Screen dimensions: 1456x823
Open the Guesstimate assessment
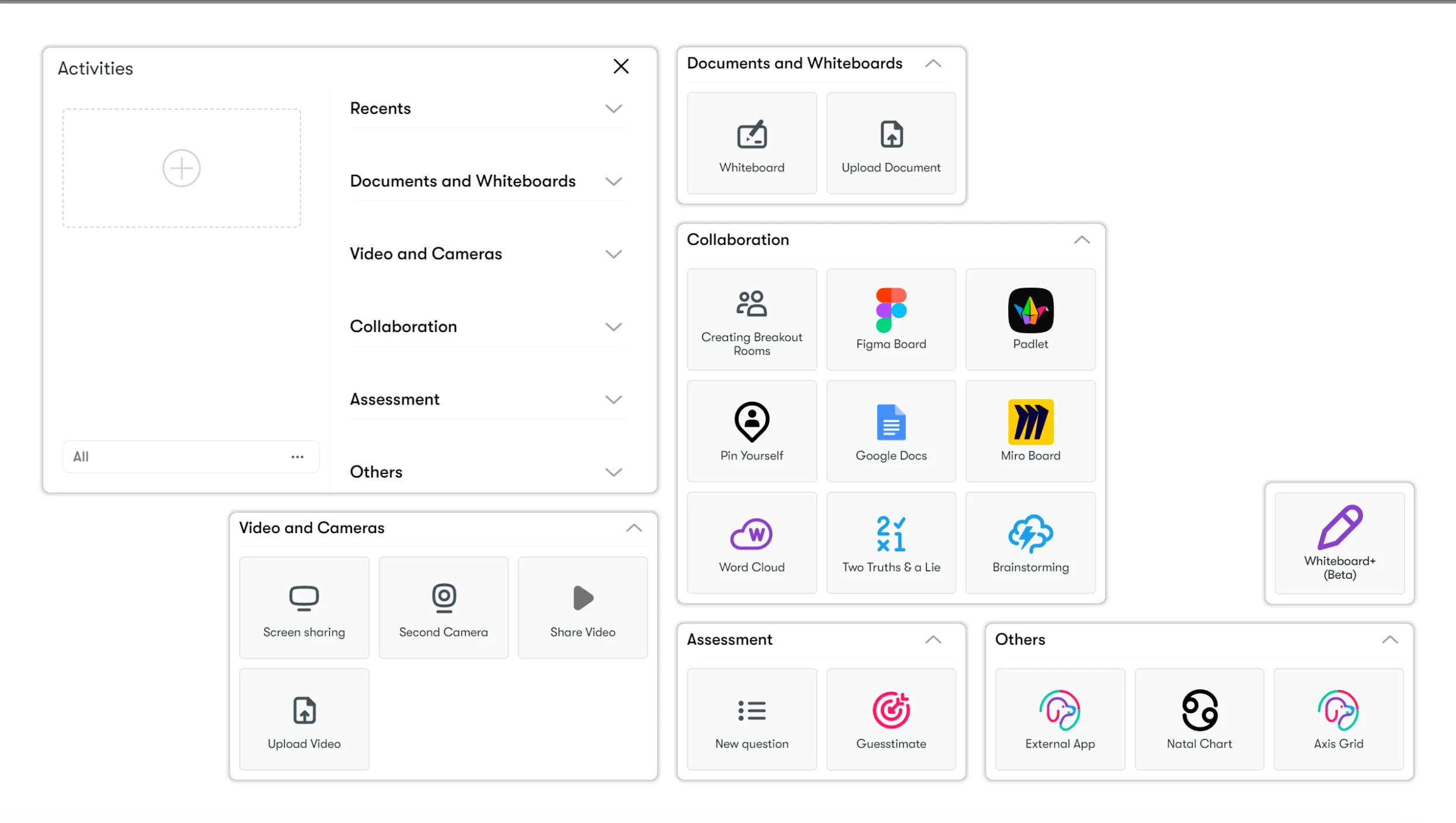click(891, 719)
